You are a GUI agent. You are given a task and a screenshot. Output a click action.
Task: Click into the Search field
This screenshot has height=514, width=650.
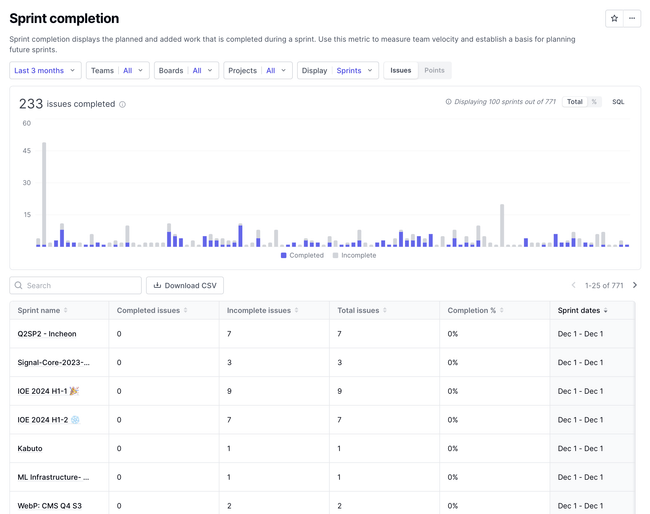point(75,285)
